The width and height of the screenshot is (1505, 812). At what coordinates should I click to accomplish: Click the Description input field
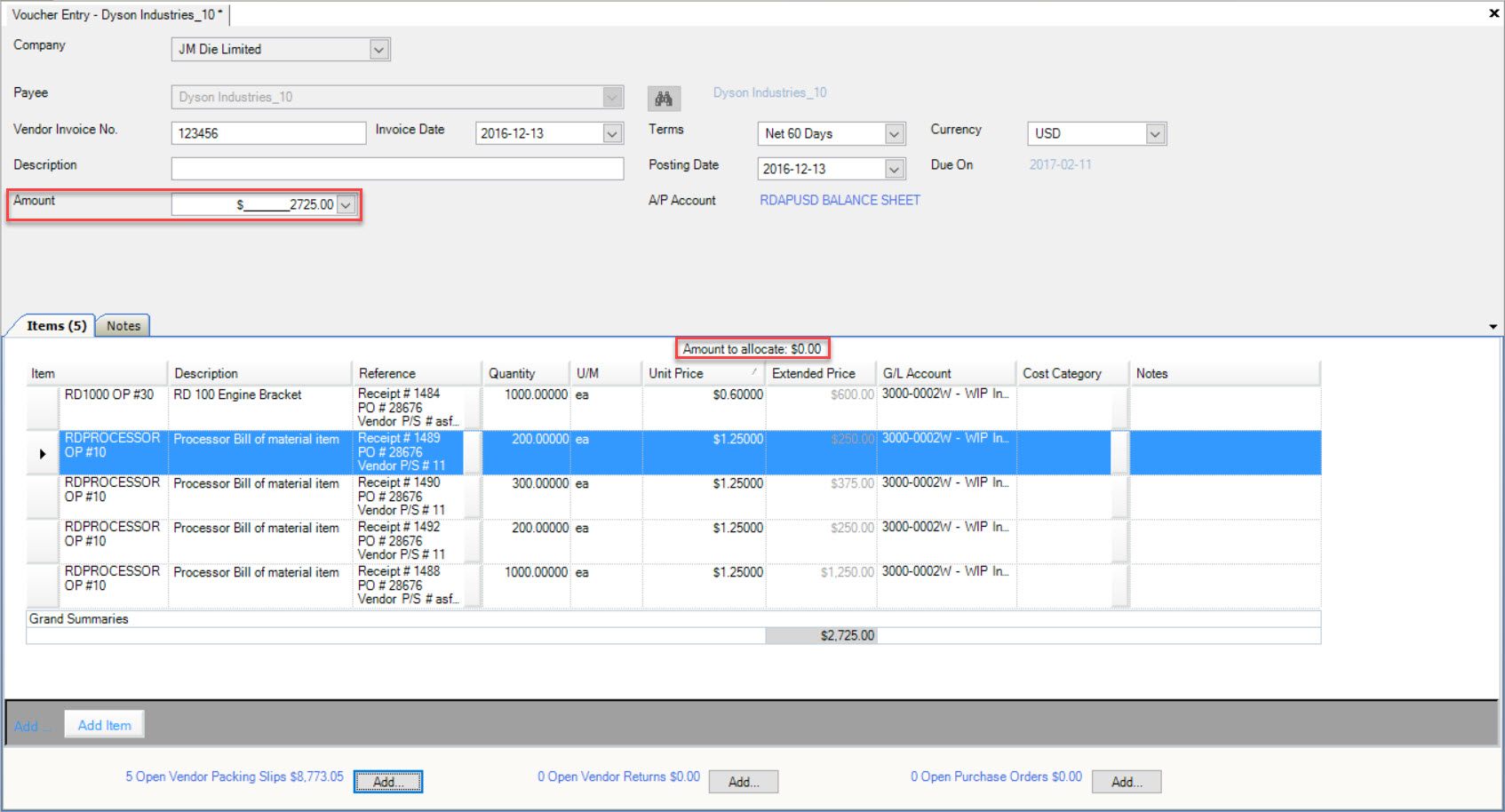(x=397, y=169)
